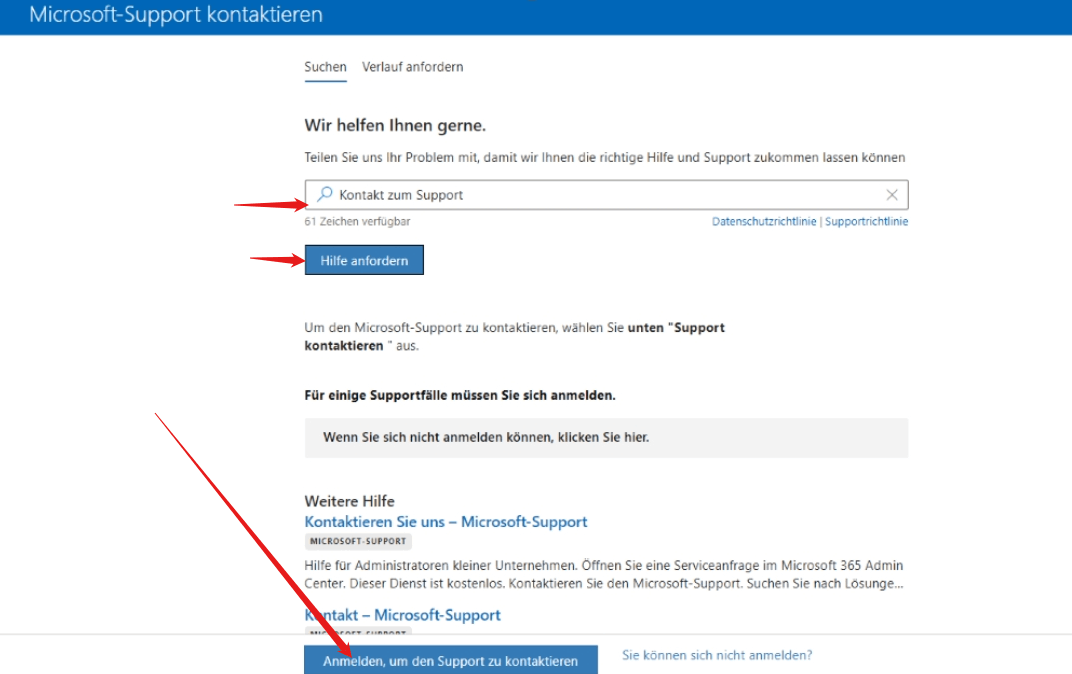
Task: Focus the Kontakt zum Support search field
Action: pyautogui.click(x=606, y=195)
